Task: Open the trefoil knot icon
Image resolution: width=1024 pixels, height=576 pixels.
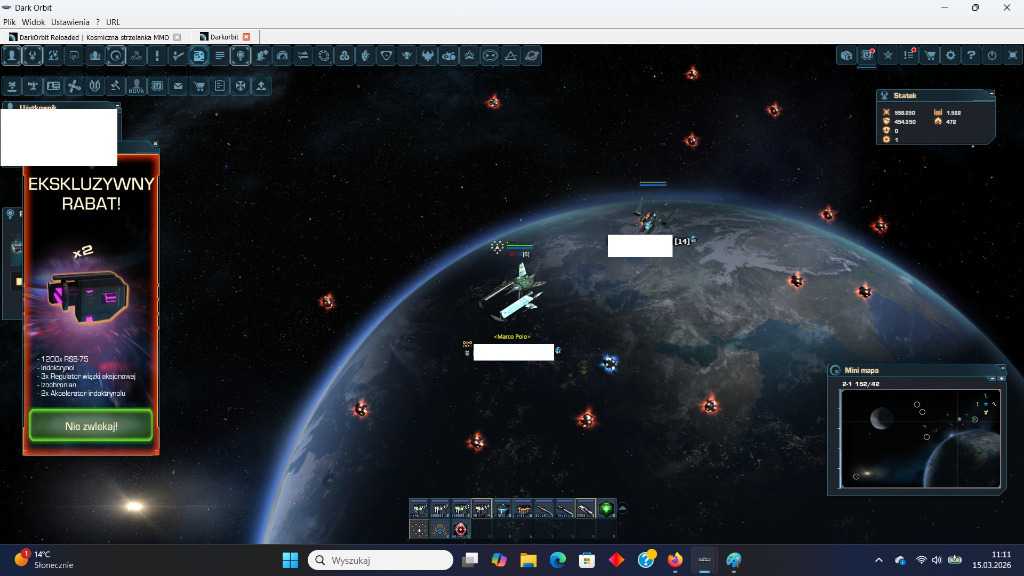Action: (345, 56)
